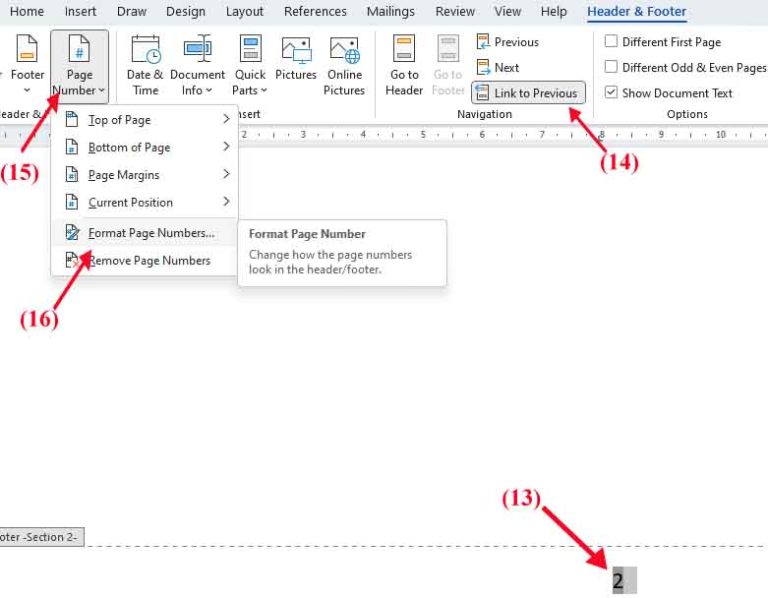
Task: Select Top of Page menu entry
Action: point(144,120)
